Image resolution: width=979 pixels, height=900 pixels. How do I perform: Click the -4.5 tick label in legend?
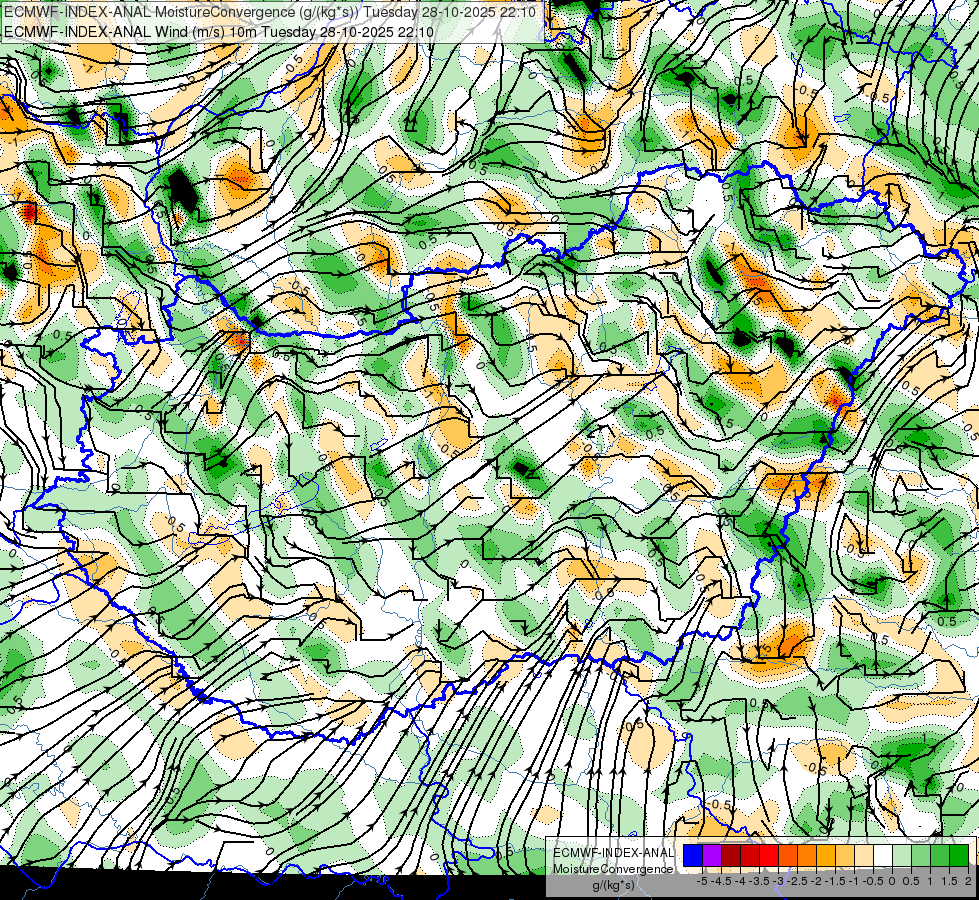pos(721,881)
